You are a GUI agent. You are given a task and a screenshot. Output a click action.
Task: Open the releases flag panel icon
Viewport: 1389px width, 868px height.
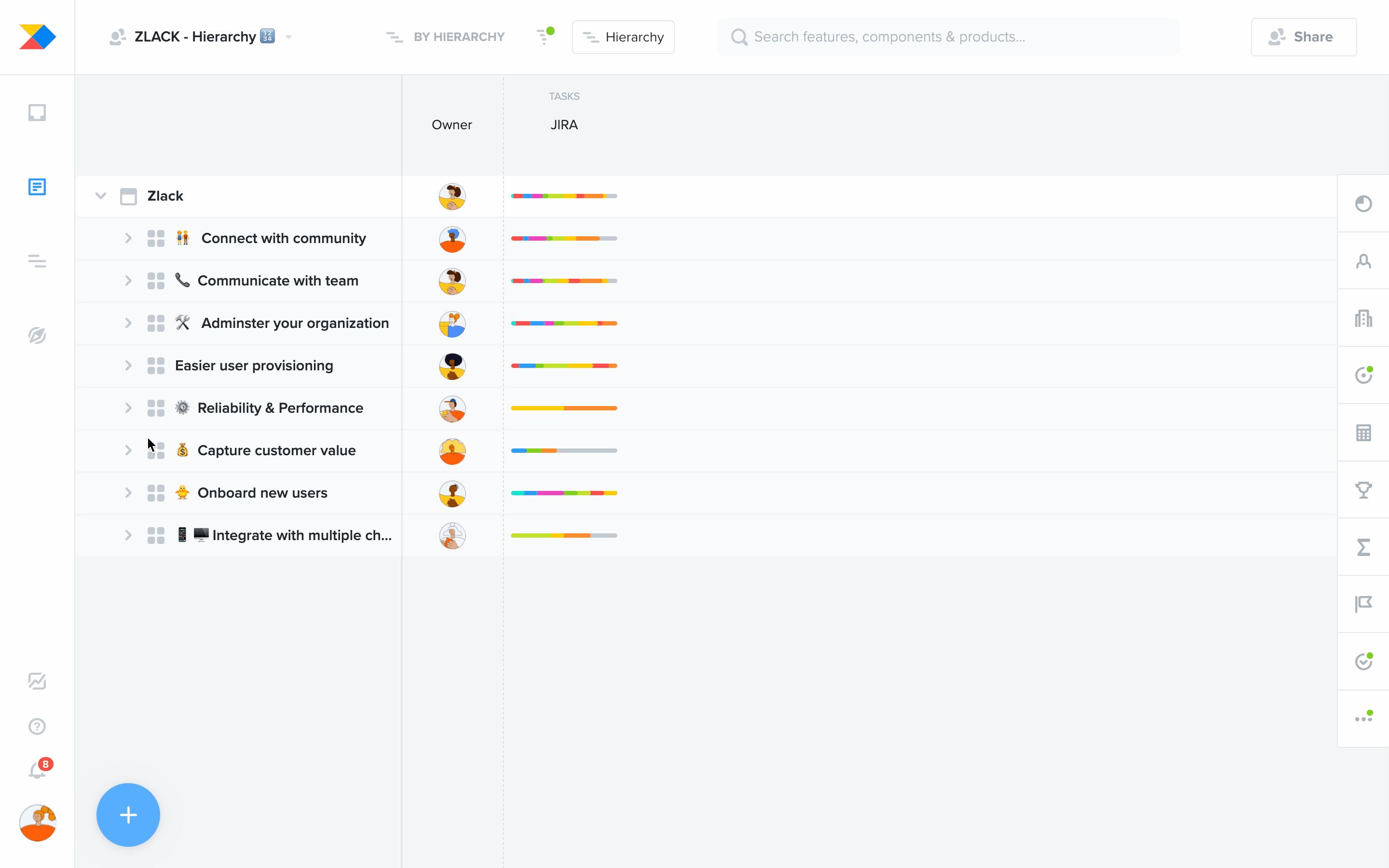[1363, 604]
